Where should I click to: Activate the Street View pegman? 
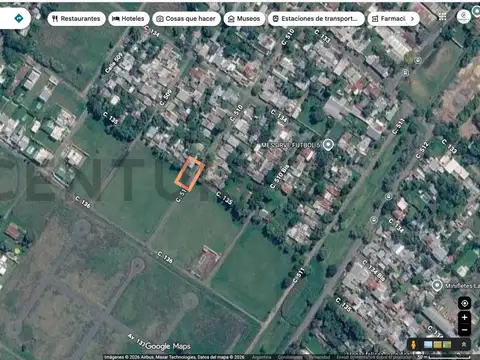click(x=414, y=344)
